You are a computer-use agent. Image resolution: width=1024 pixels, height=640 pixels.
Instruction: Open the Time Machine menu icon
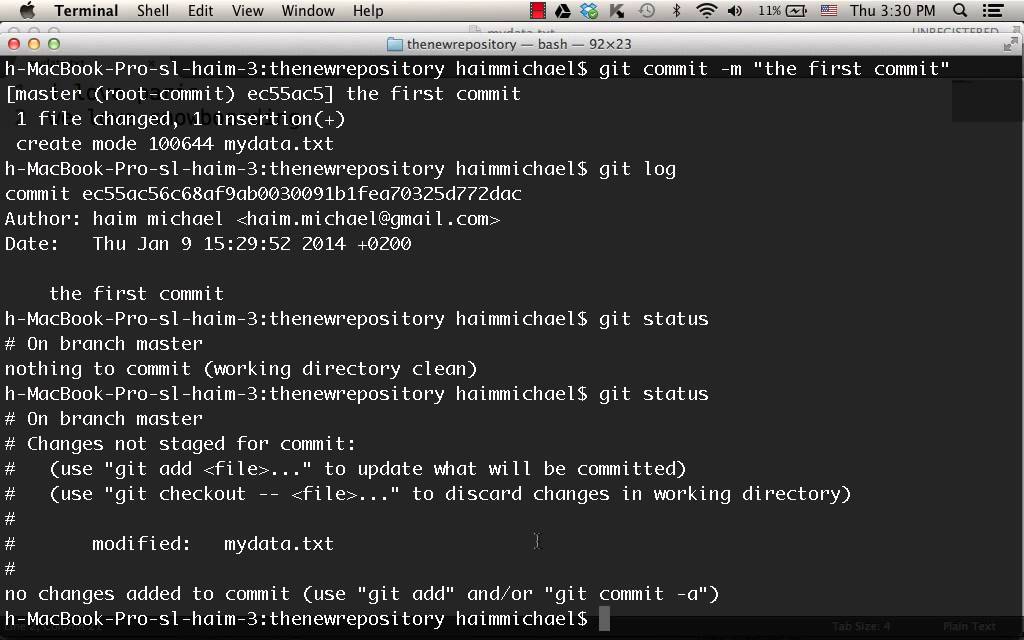(647, 10)
